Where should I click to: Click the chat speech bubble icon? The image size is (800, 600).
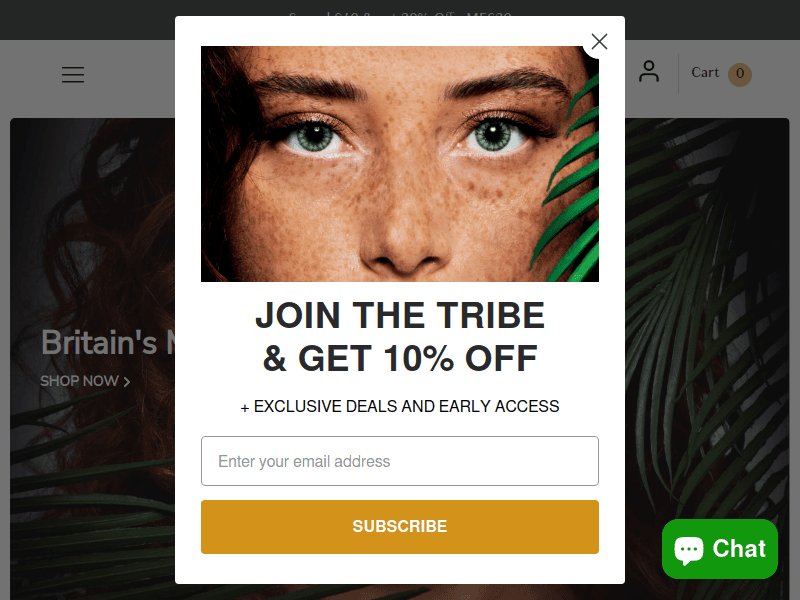688,550
